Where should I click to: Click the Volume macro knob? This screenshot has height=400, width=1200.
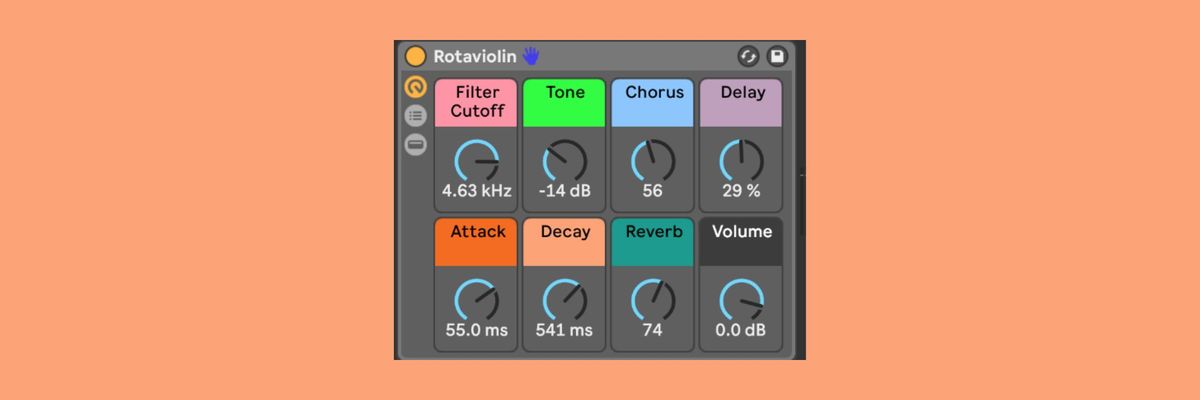click(741, 299)
